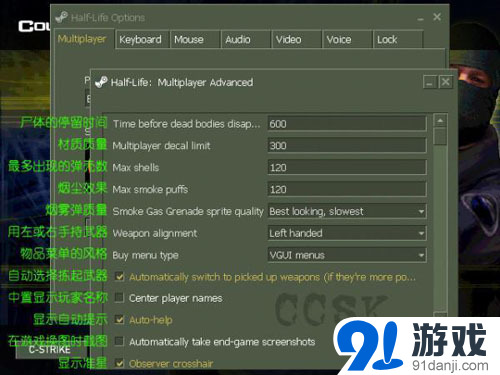Click the C-STRIKE taskbar button

49,350
